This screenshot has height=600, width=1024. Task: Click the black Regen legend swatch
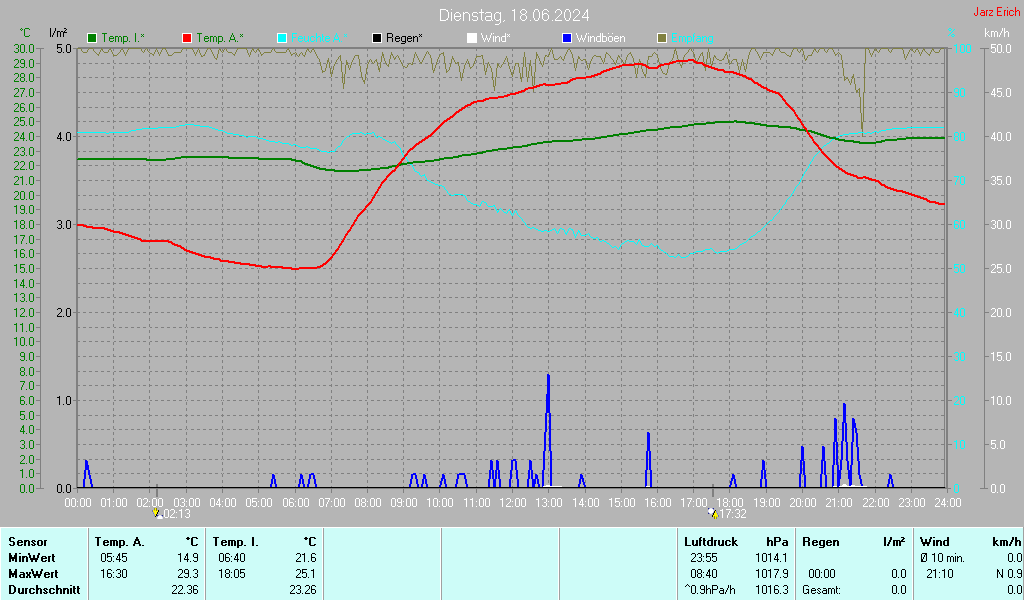tap(377, 39)
